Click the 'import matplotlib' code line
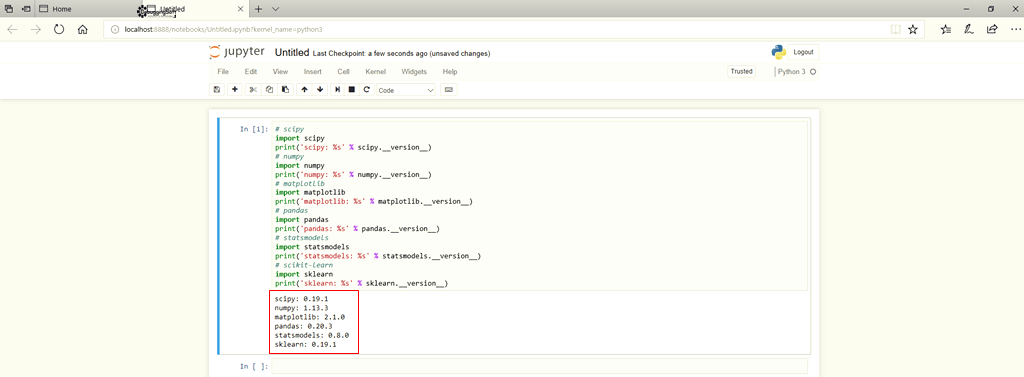Viewport: 1024px width, 377px height. pos(310,193)
